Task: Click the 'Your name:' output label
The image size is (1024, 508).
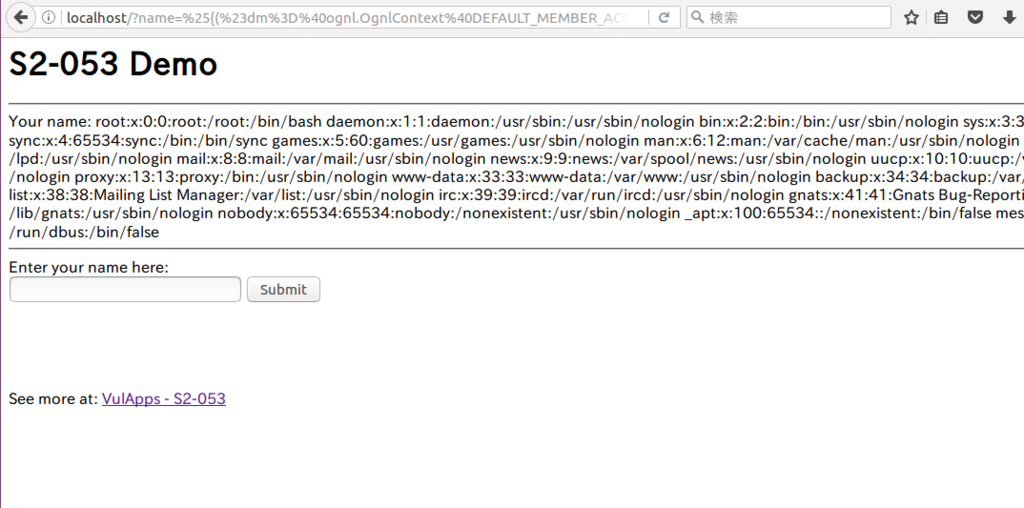Action: tap(50, 121)
